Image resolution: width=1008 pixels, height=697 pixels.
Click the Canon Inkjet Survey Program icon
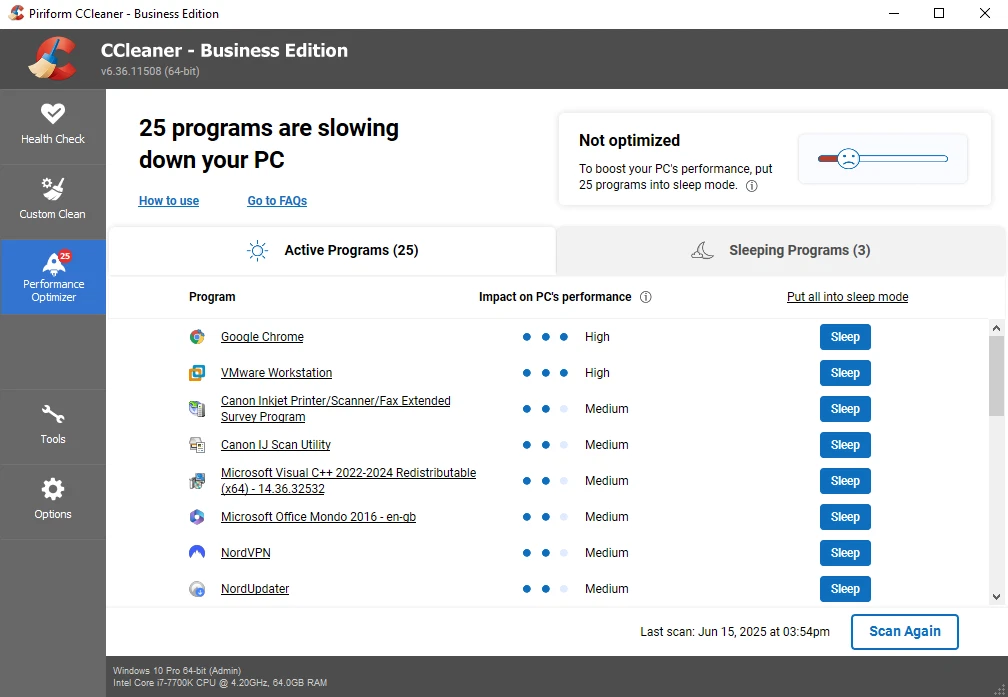[197, 409]
